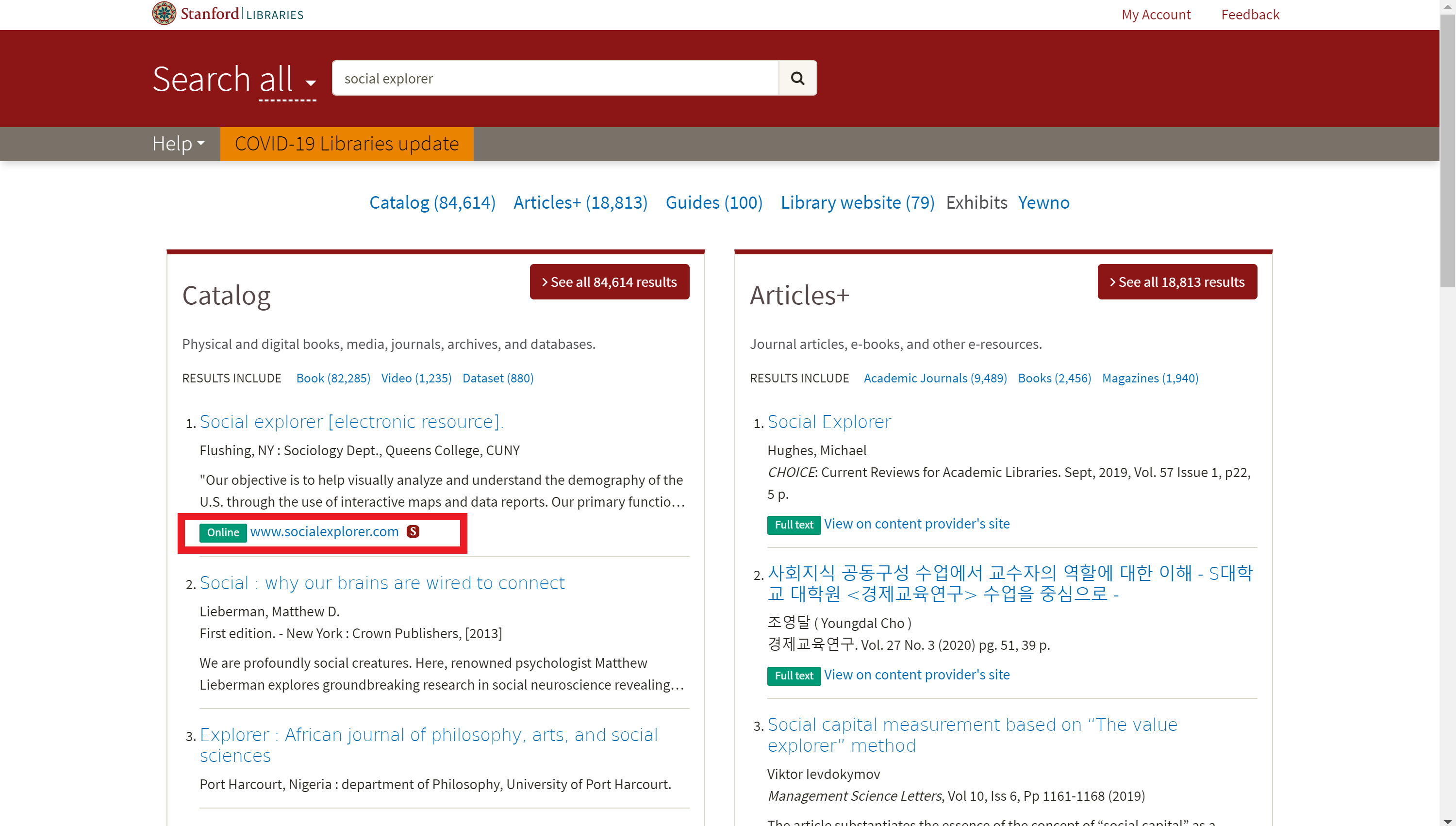1456x826 pixels.
Task: Open My Account page
Action: 1156,15
